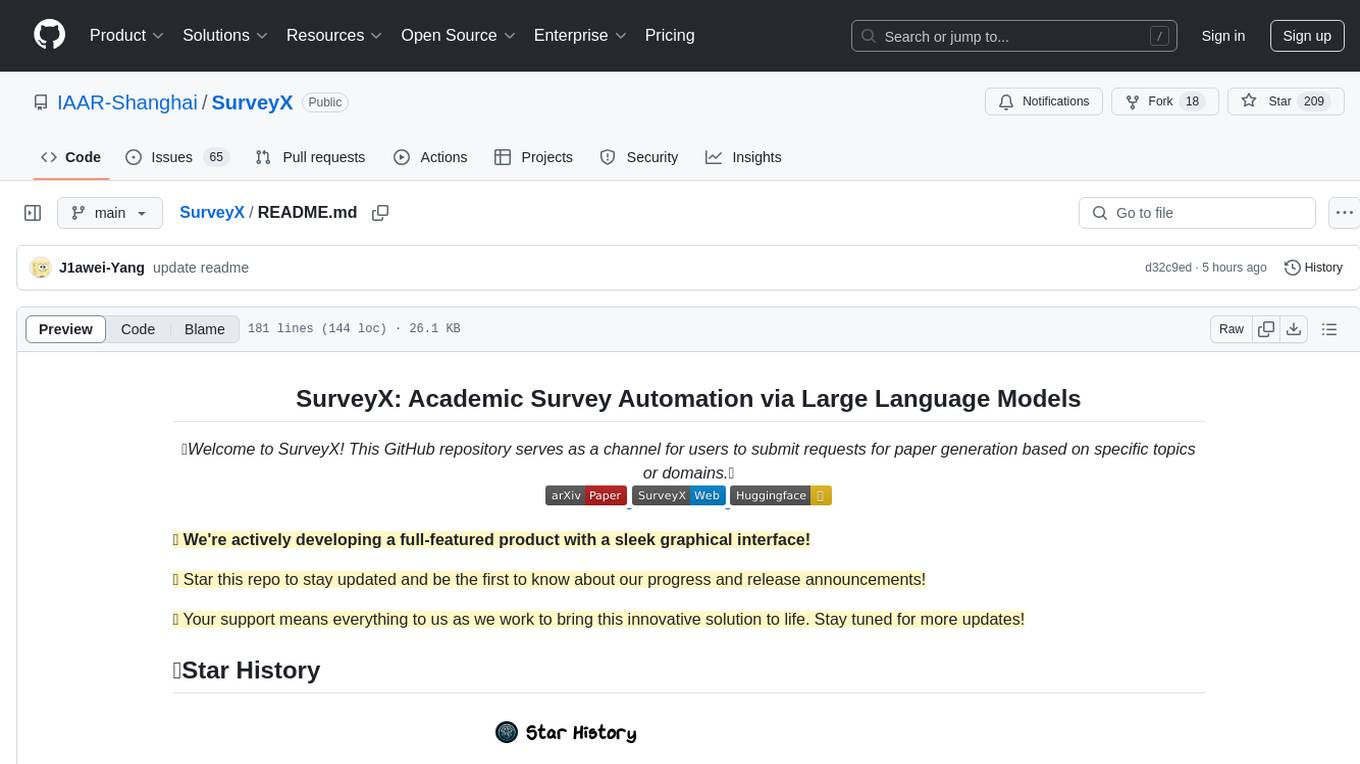This screenshot has width=1360, height=764.
Task: Expand the Product menu
Action: coord(127,35)
